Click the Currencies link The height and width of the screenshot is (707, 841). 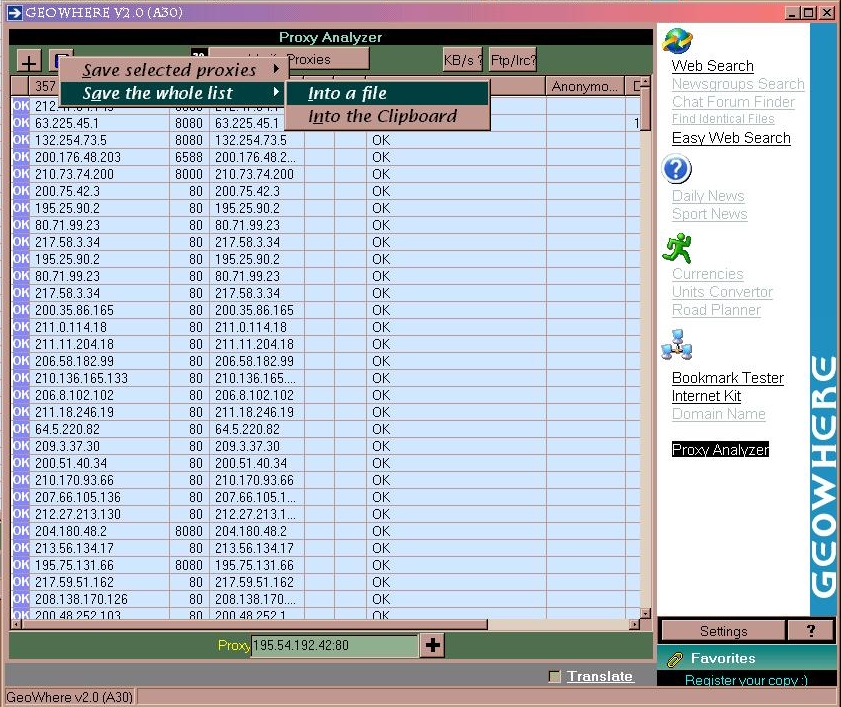[707, 274]
